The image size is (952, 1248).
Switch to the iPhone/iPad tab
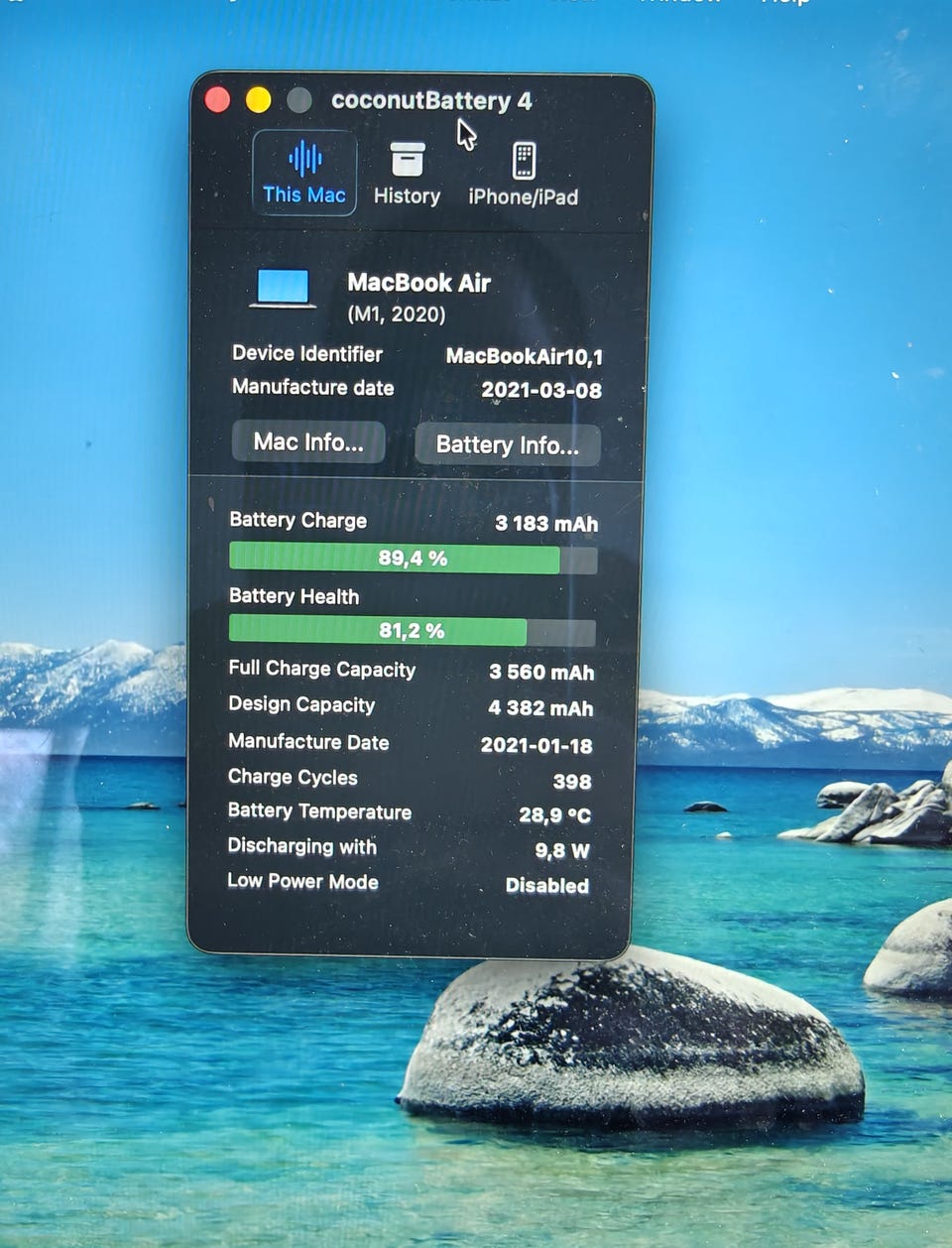click(x=524, y=175)
